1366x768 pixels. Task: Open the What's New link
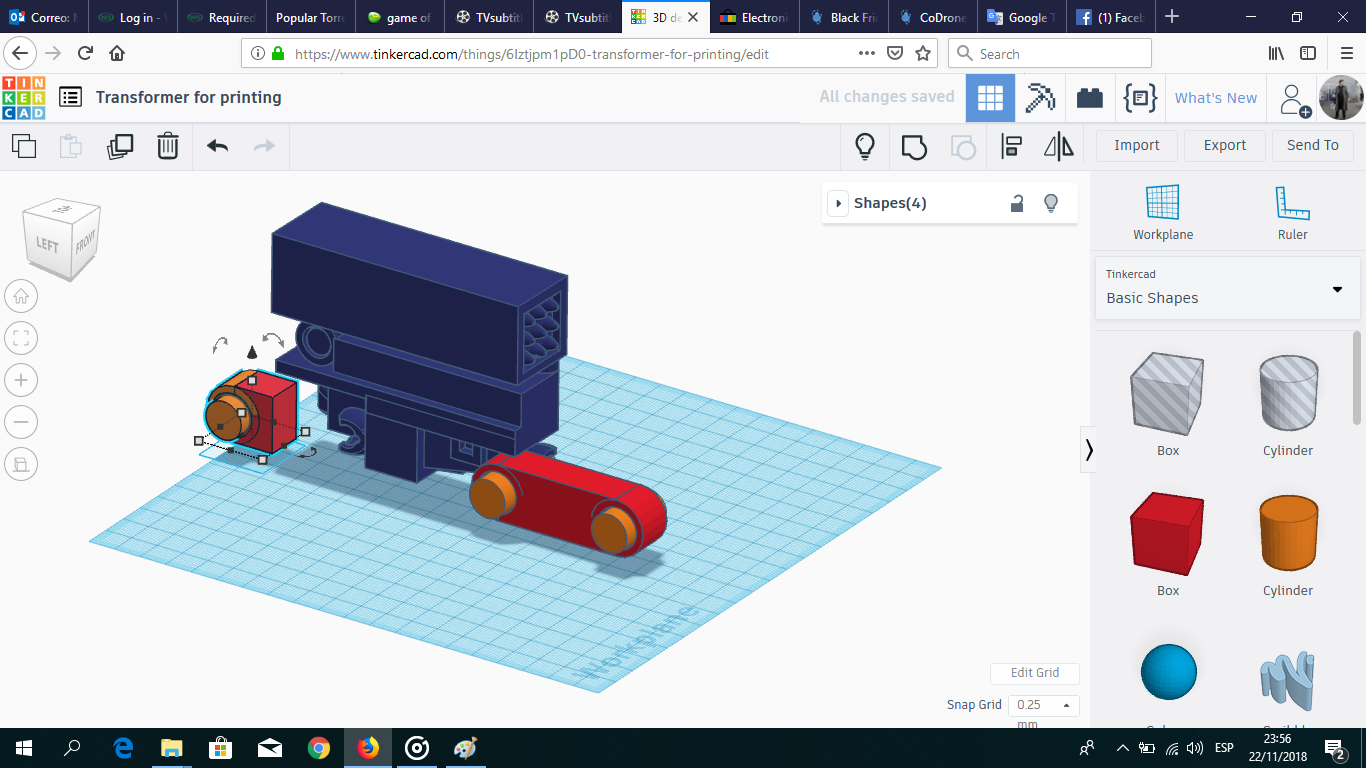1216,98
